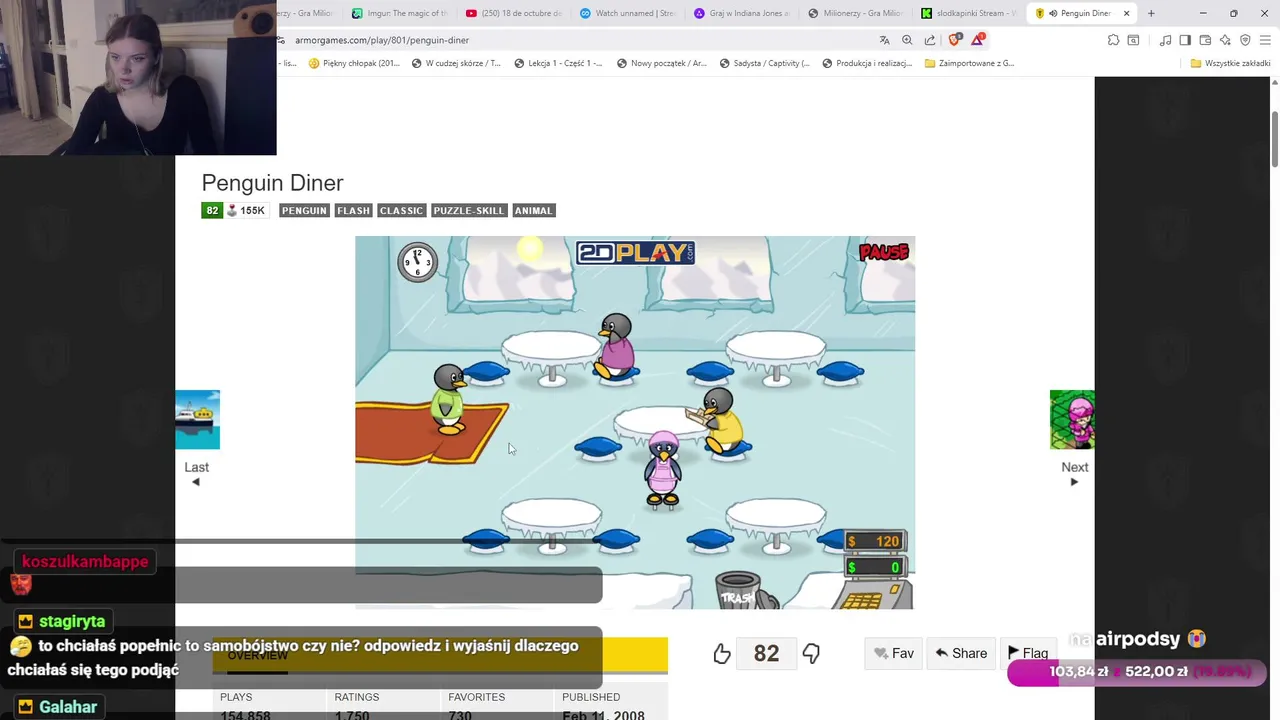Click the zoom magnifier icon in address bar
Image resolution: width=1280 pixels, height=720 pixels.
(907, 40)
